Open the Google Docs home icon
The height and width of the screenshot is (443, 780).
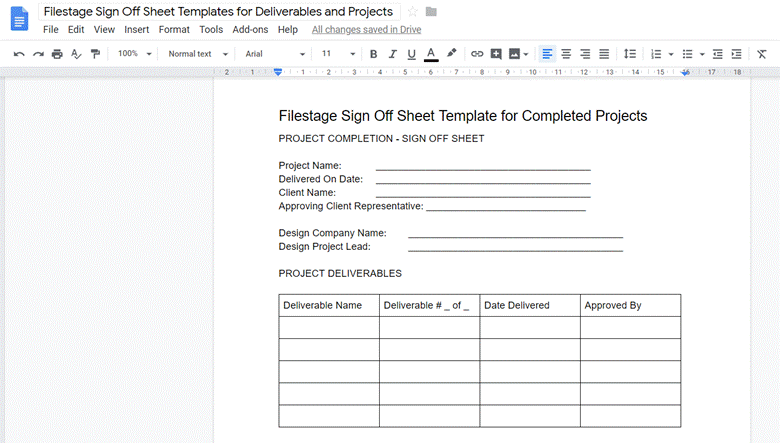click(x=19, y=19)
